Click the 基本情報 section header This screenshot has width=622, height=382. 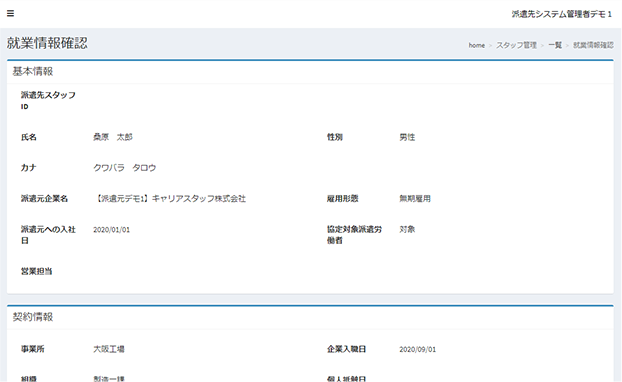pos(33,71)
